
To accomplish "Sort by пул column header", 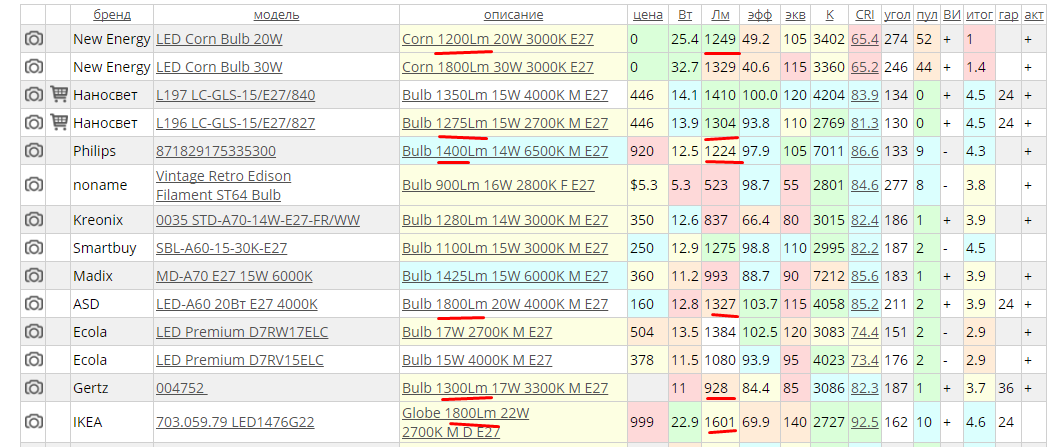I will [927, 15].
